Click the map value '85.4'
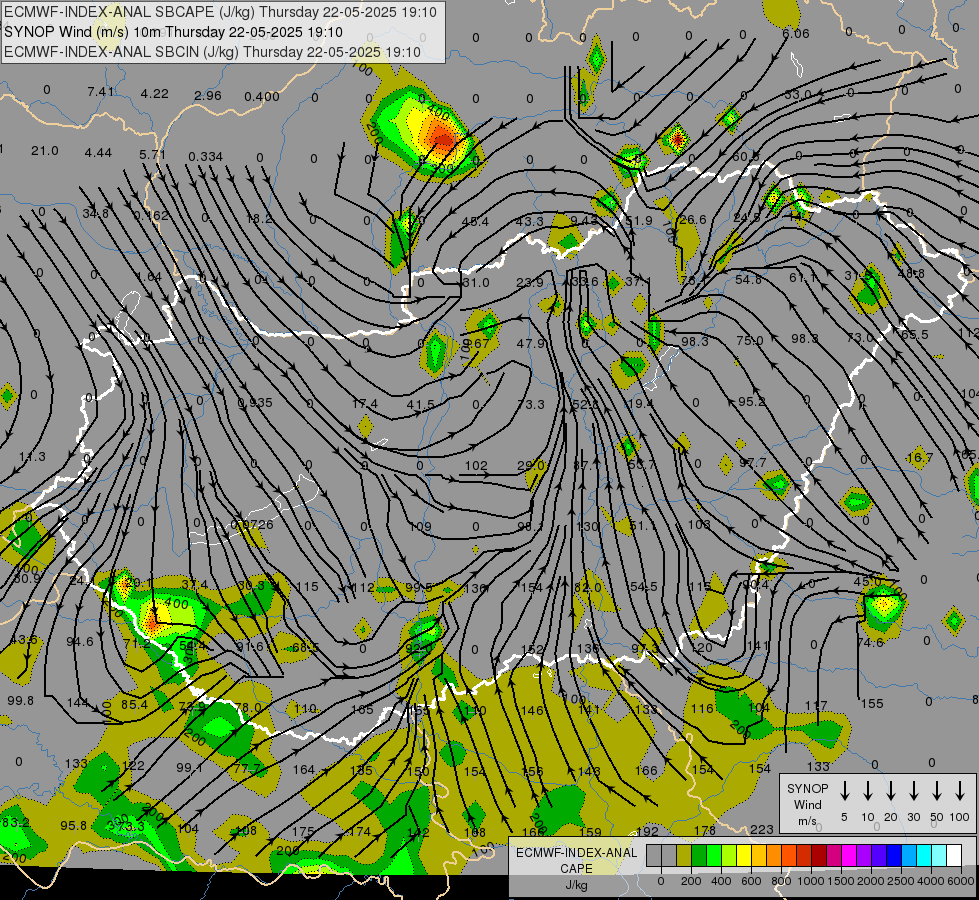Screen dimensions: 979x900 134,705
